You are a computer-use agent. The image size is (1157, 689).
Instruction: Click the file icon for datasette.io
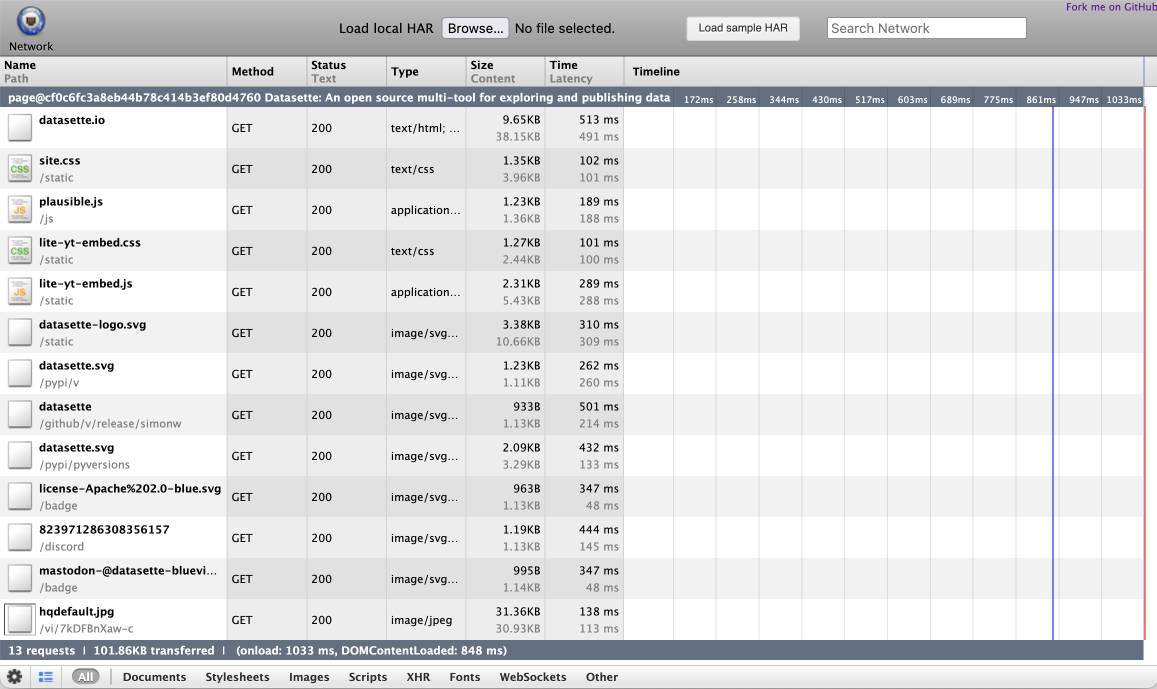pos(20,128)
